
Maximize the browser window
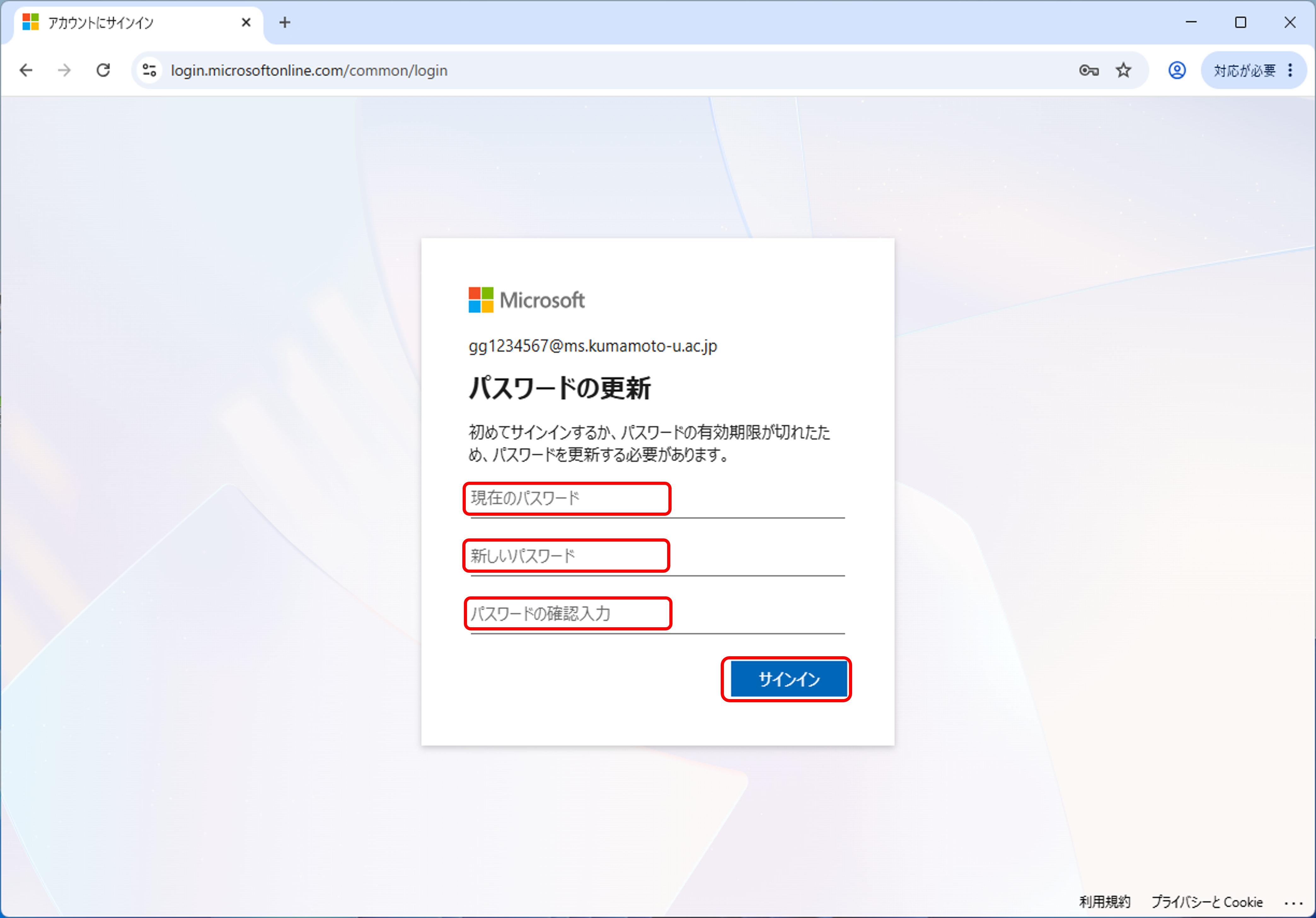[x=1240, y=22]
